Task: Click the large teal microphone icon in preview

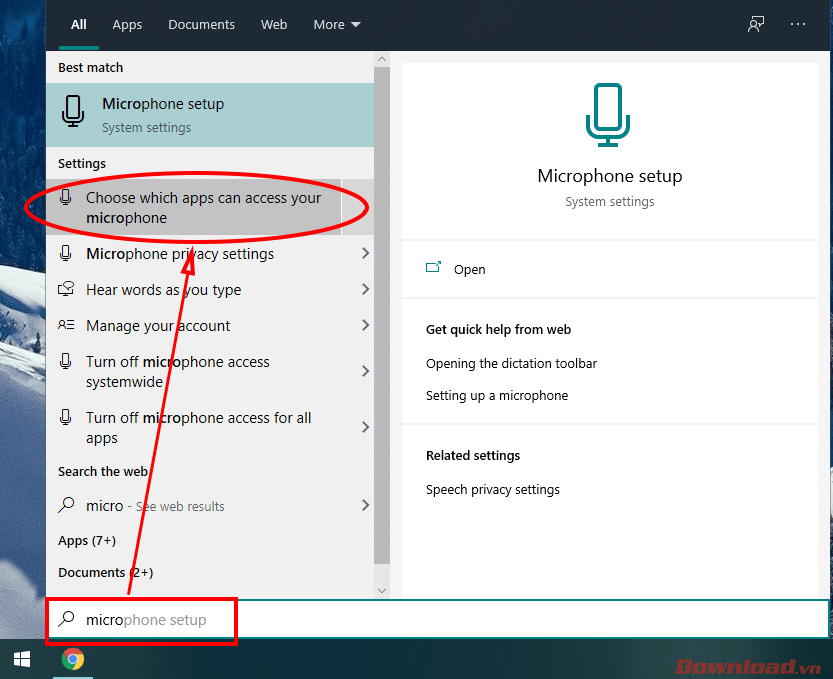Action: (608, 115)
